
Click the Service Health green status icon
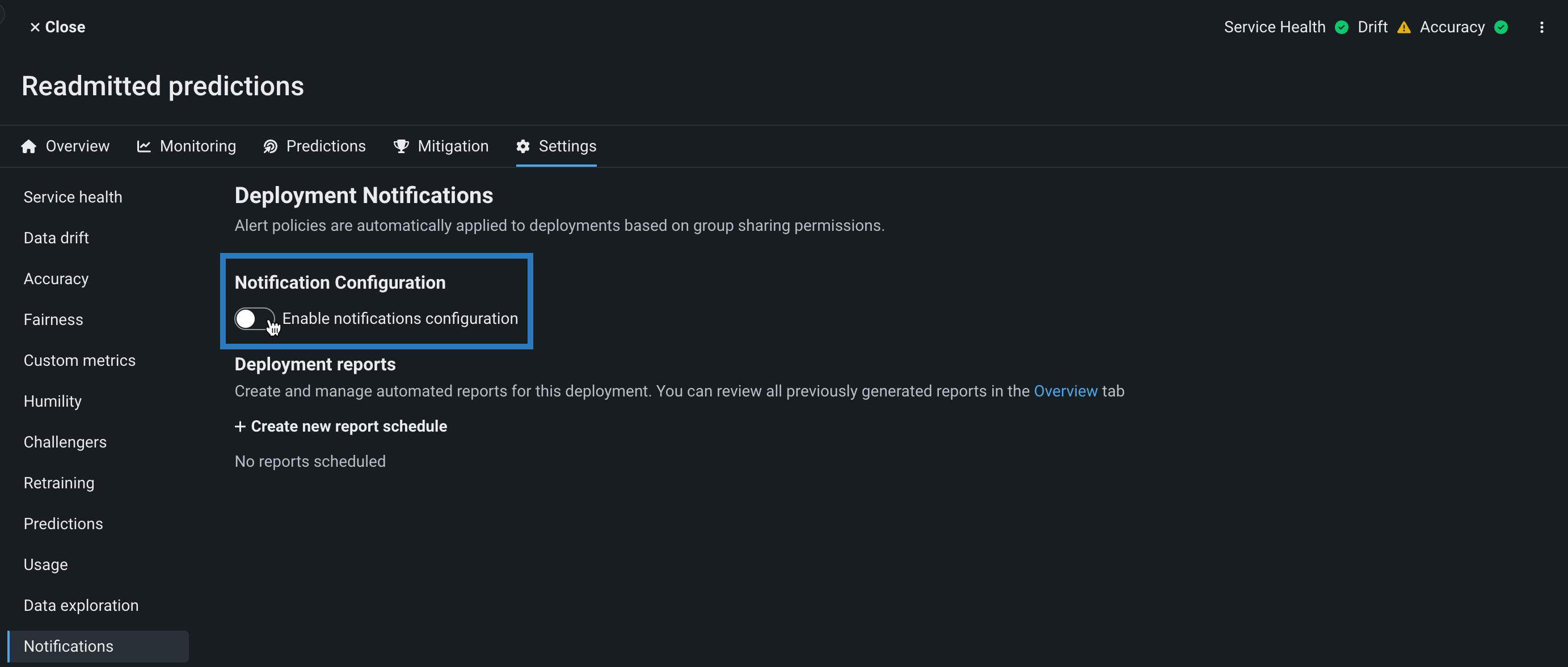tap(1341, 27)
